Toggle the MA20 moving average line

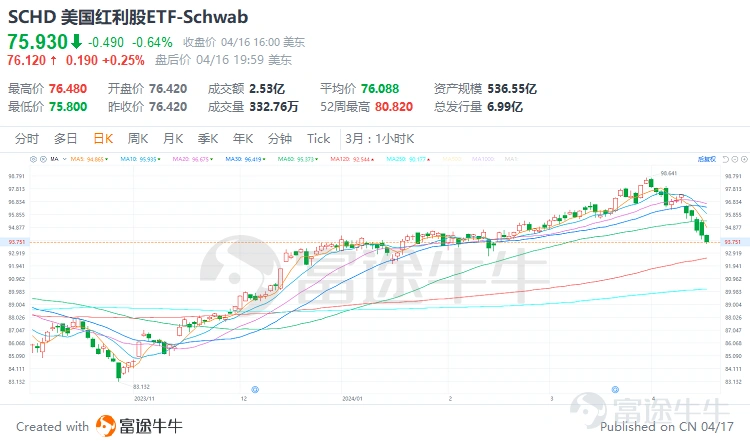193,159
